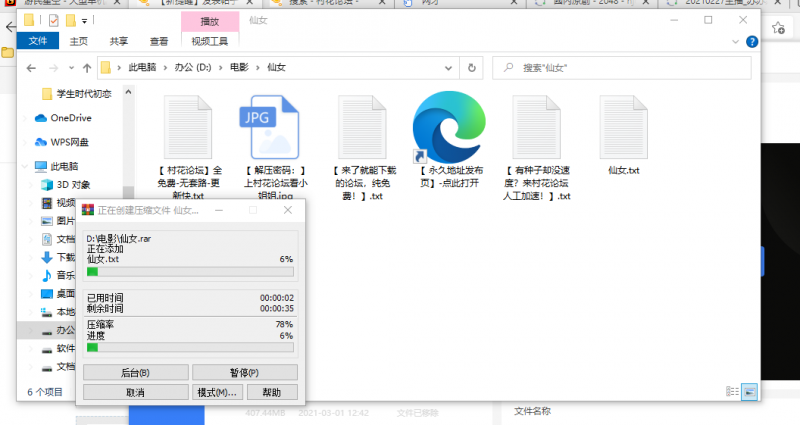Viewport: 800px width, 425px height.
Task: Expand the OneDrive tree node
Action: 26,118
